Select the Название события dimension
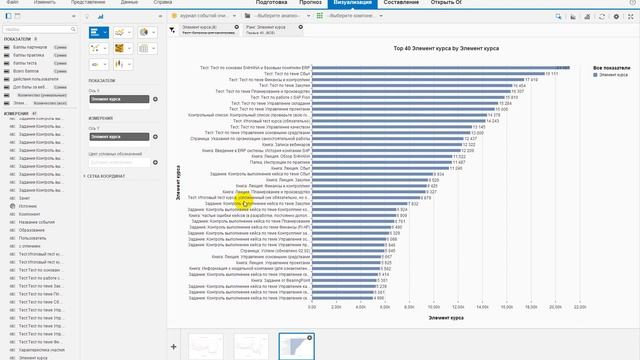Viewport: 640px width, 360px height. point(37,222)
